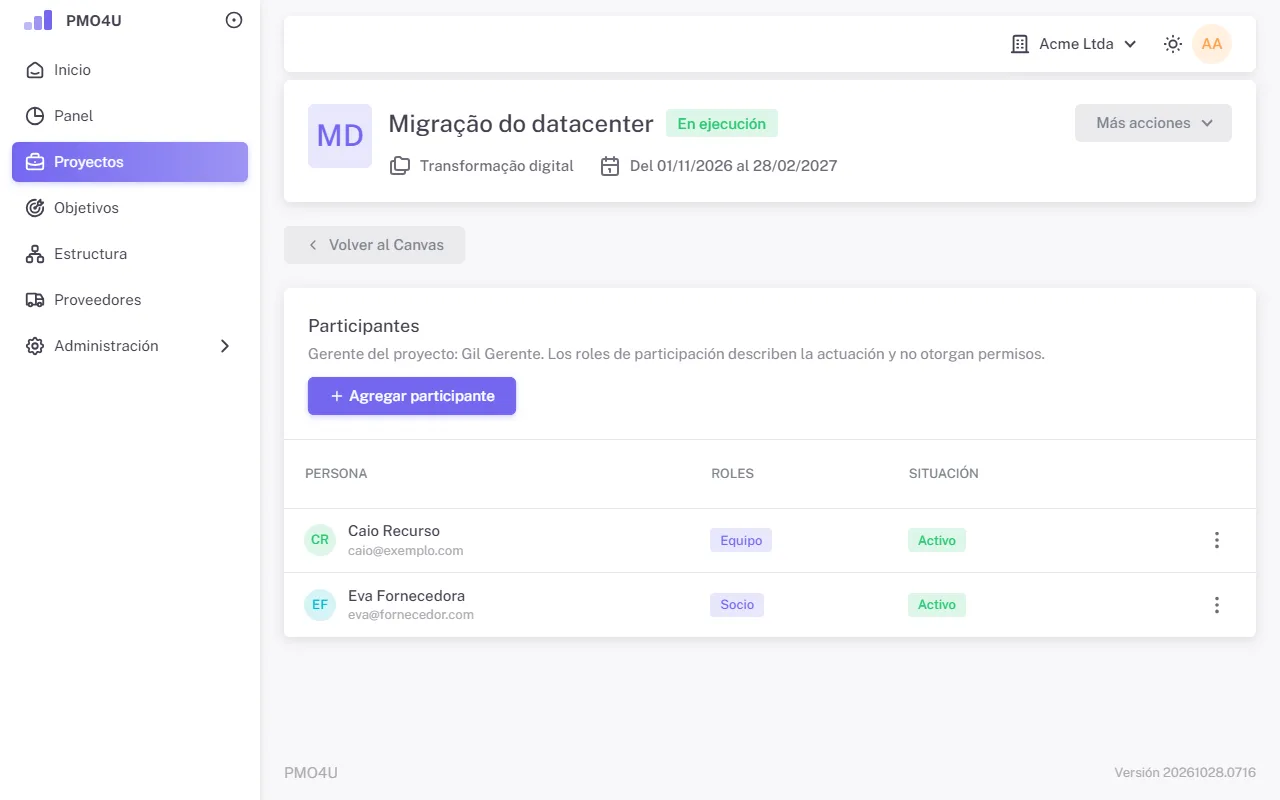Click the building icon beside Acme Ltda

[x=1020, y=44]
